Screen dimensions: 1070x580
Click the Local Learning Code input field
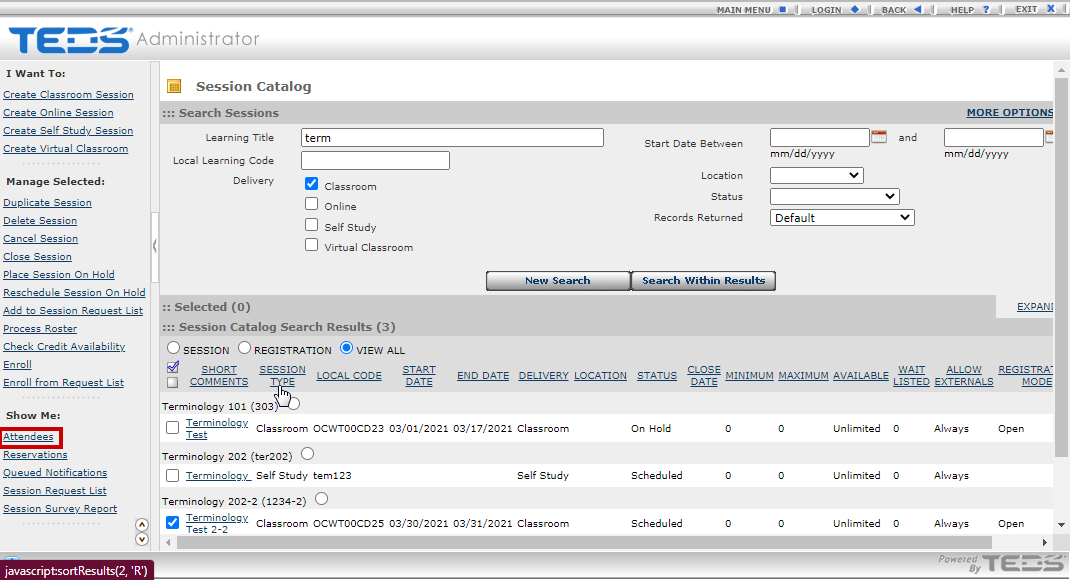tap(375, 161)
